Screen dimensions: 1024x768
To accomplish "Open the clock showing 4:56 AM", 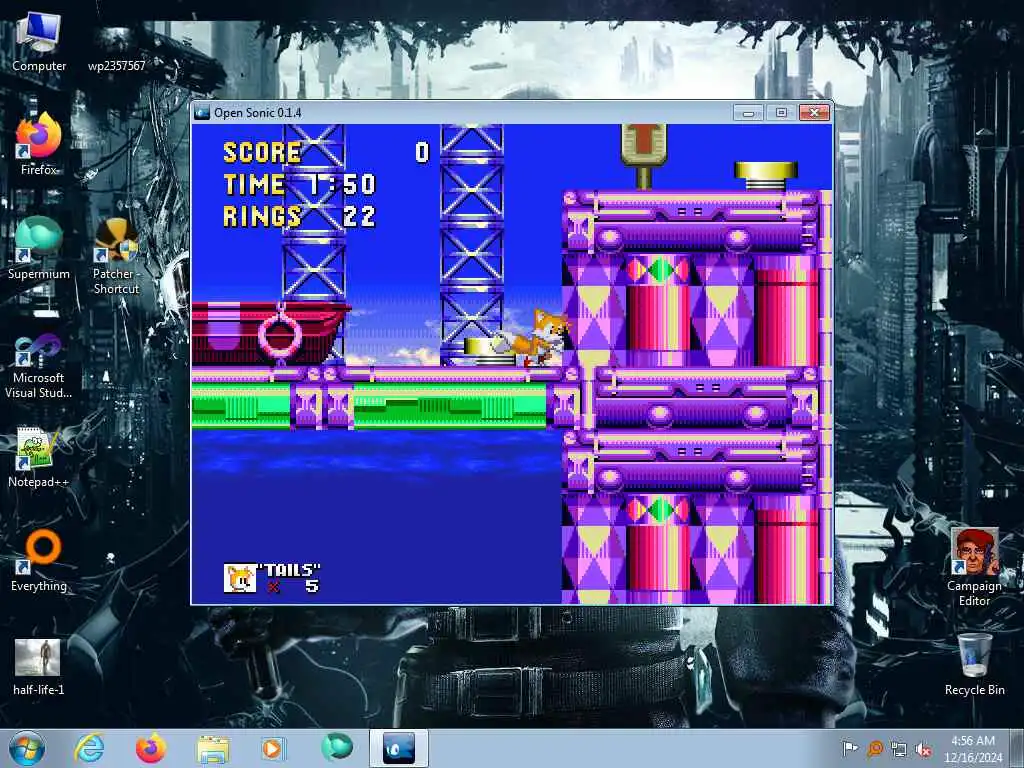I will 973,749.
